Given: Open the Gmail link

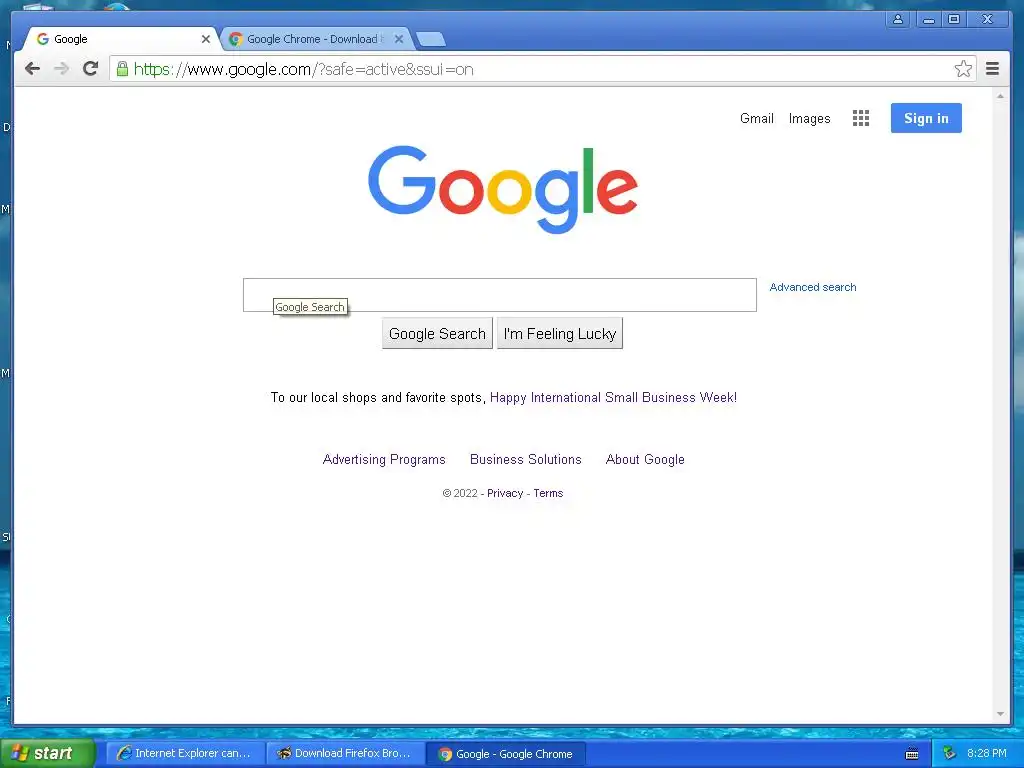Looking at the screenshot, I should tap(756, 118).
